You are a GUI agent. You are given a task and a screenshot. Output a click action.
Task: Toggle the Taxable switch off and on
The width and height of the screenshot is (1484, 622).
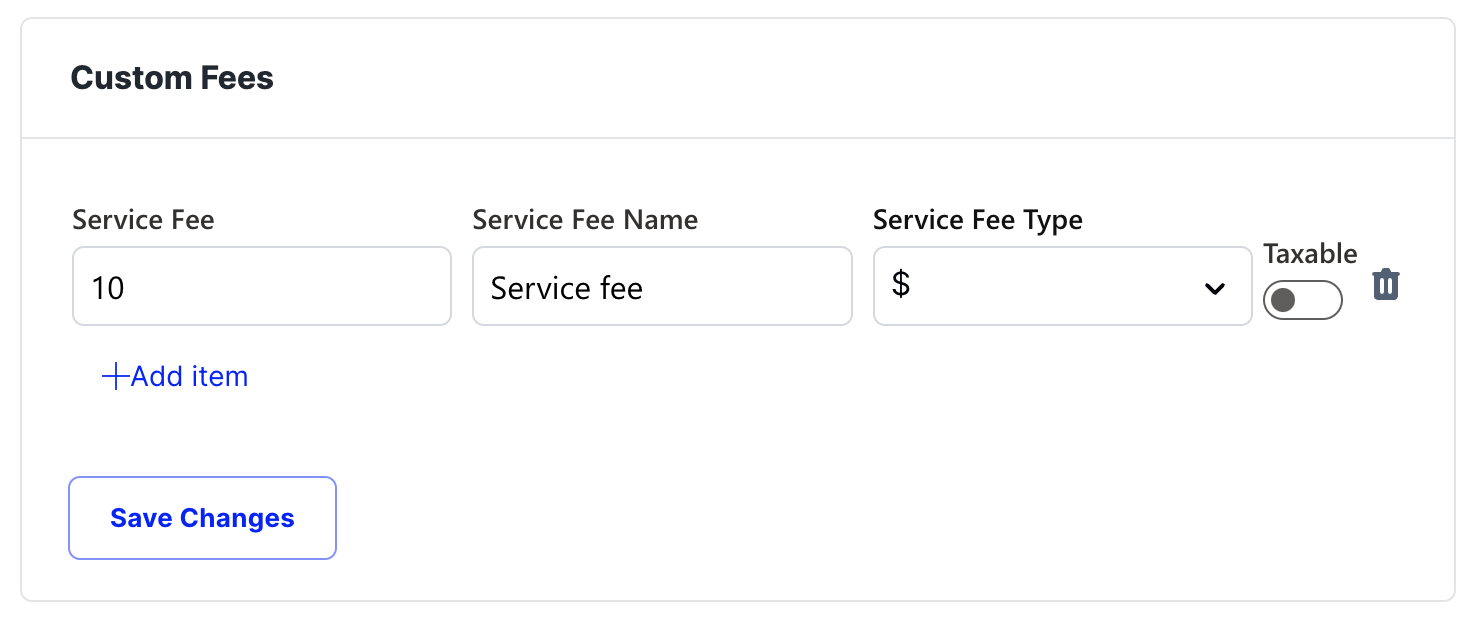click(1303, 300)
